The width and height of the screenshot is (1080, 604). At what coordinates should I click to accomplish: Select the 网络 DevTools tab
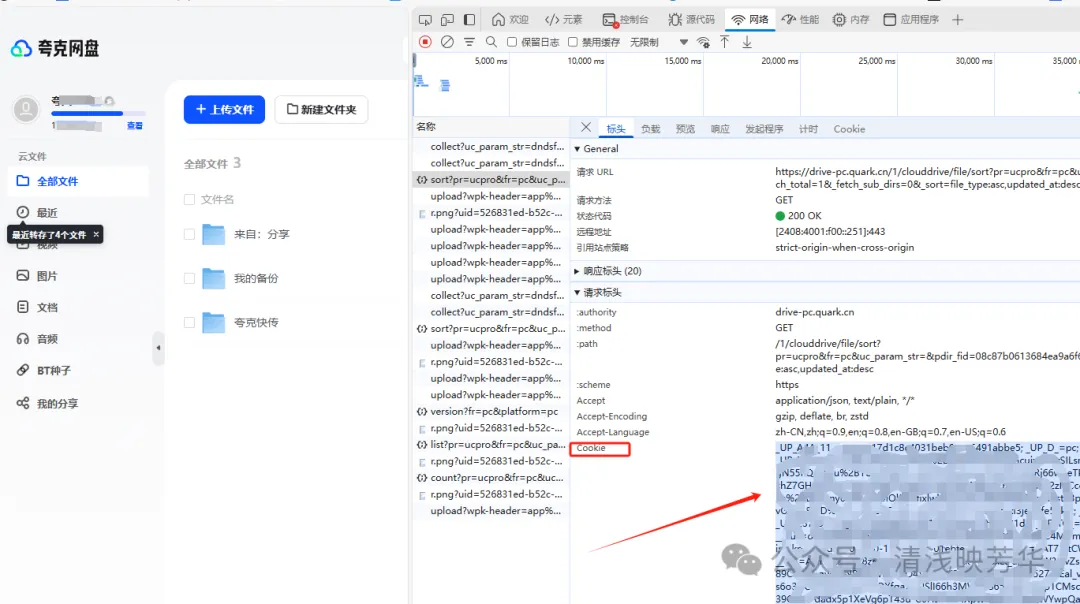[750, 20]
